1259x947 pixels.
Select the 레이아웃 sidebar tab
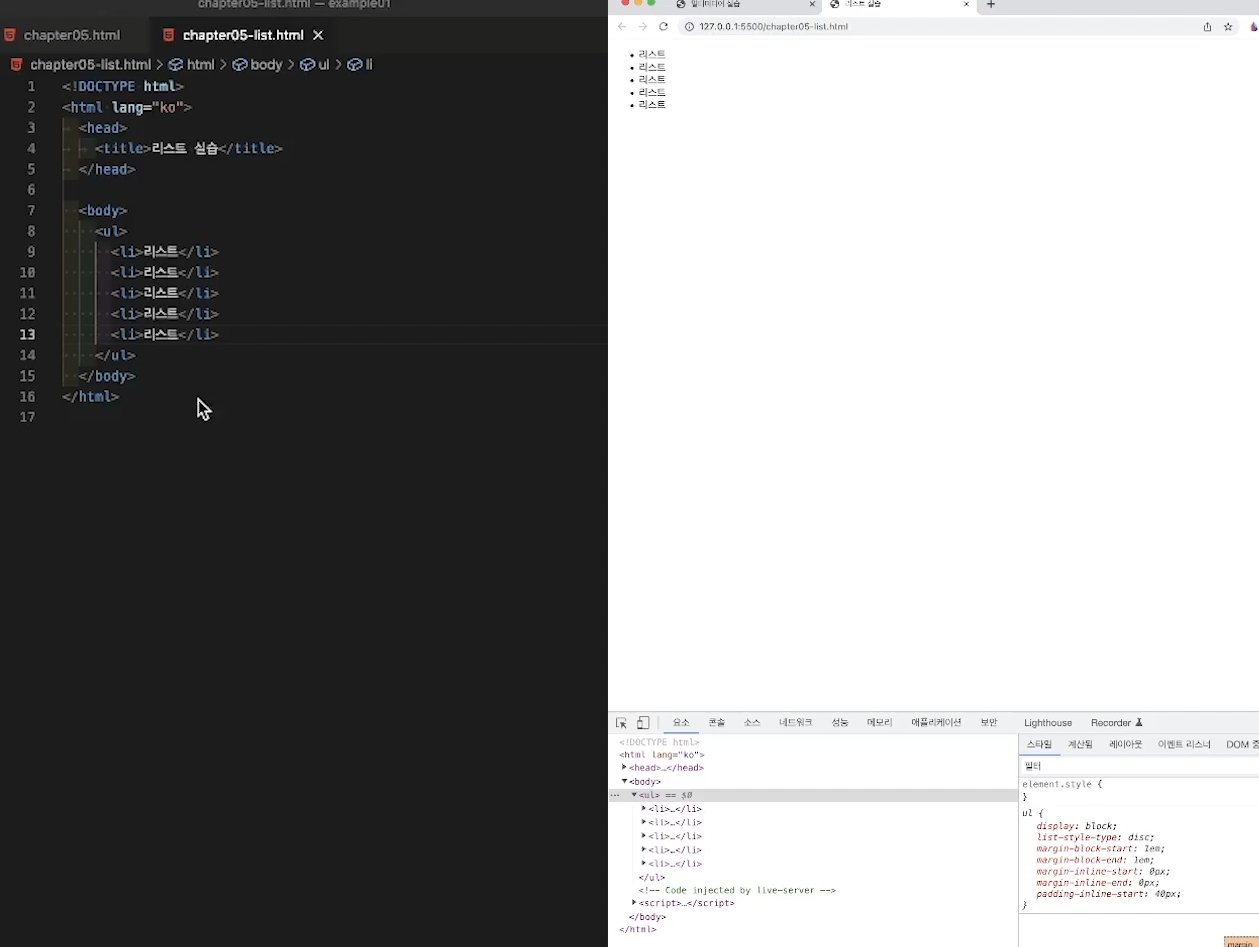pos(1125,744)
